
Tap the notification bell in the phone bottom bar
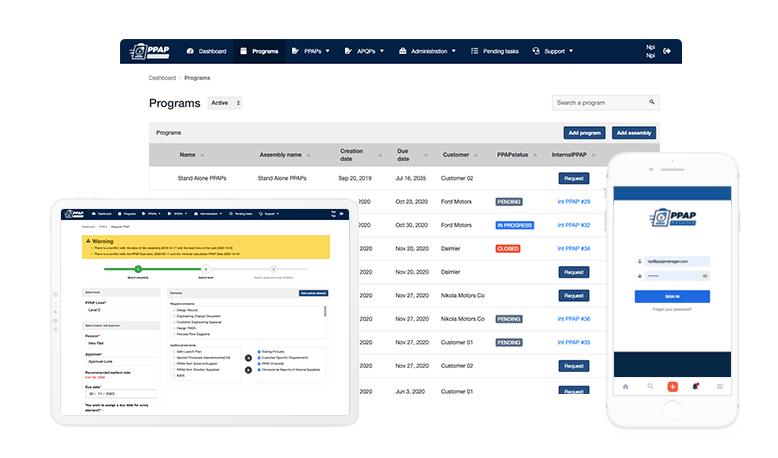click(x=695, y=386)
